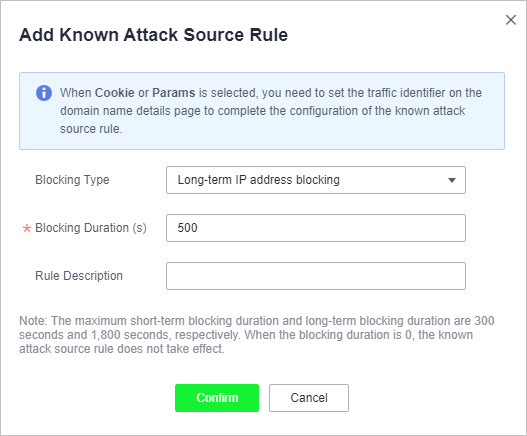Click the dropdown arrow beside Long-term IP address blocking
This screenshot has width=527, height=436.
coord(452,180)
